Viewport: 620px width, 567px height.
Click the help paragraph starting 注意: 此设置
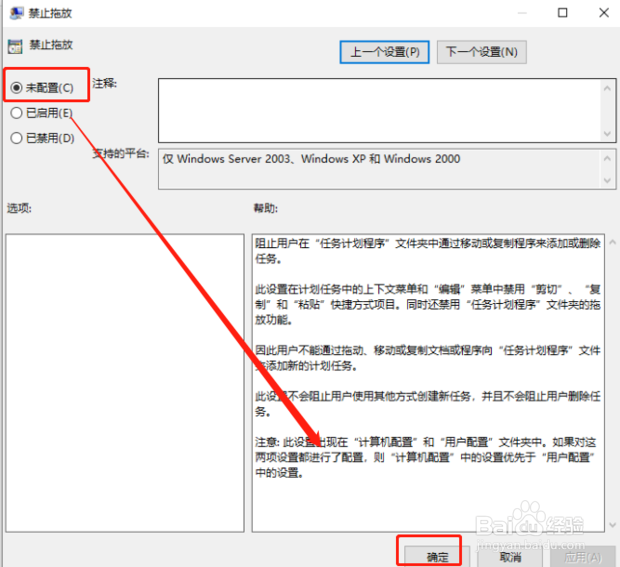[x=425, y=457]
